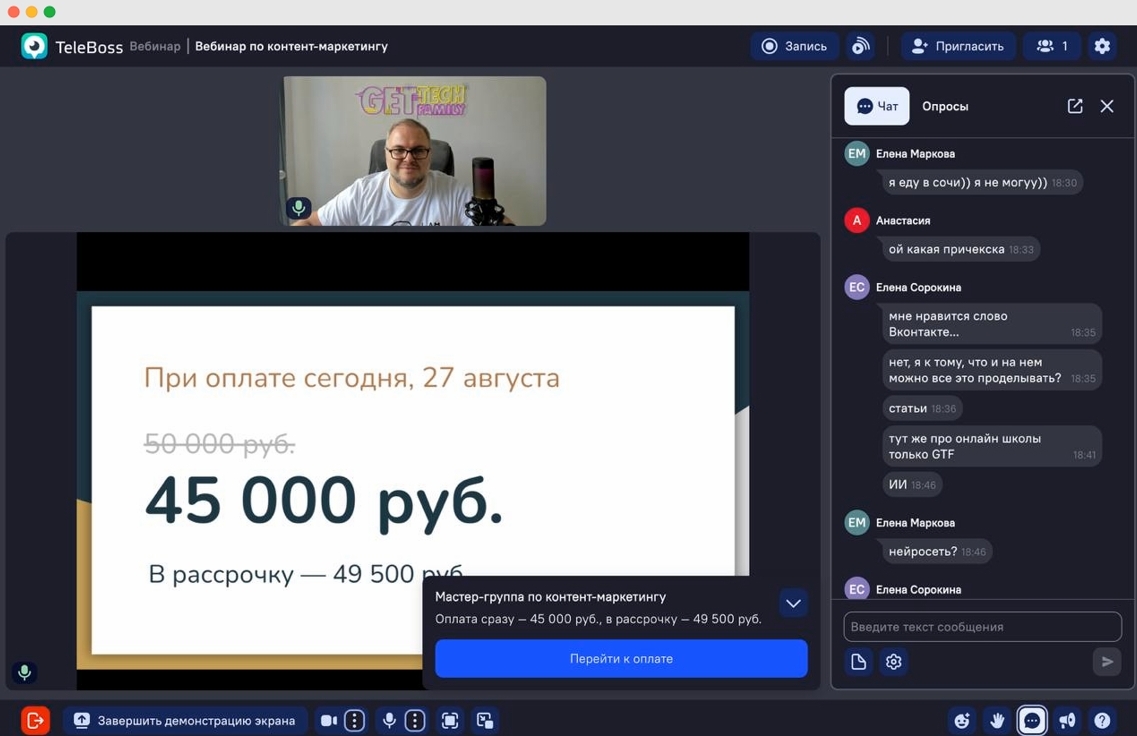Switch to the Опросы tab
The width and height of the screenshot is (1137, 736).
click(944, 105)
